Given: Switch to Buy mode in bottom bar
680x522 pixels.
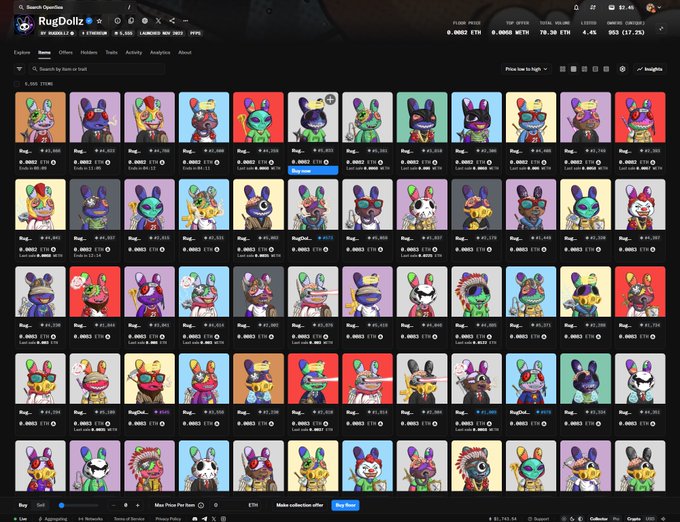Looking at the screenshot, I should pos(23,505).
